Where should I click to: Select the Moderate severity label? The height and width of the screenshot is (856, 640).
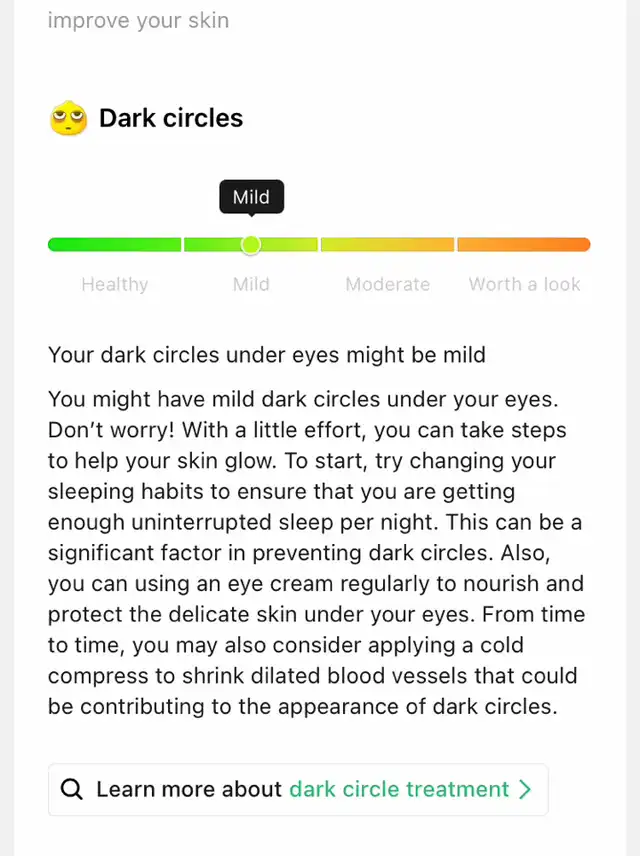[388, 284]
